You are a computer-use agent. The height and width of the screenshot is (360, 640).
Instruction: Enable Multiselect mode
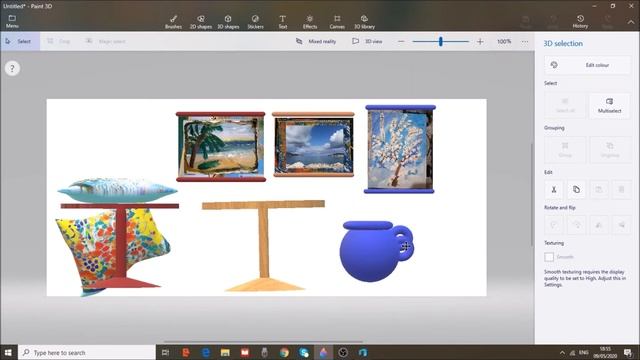(609, 105)
